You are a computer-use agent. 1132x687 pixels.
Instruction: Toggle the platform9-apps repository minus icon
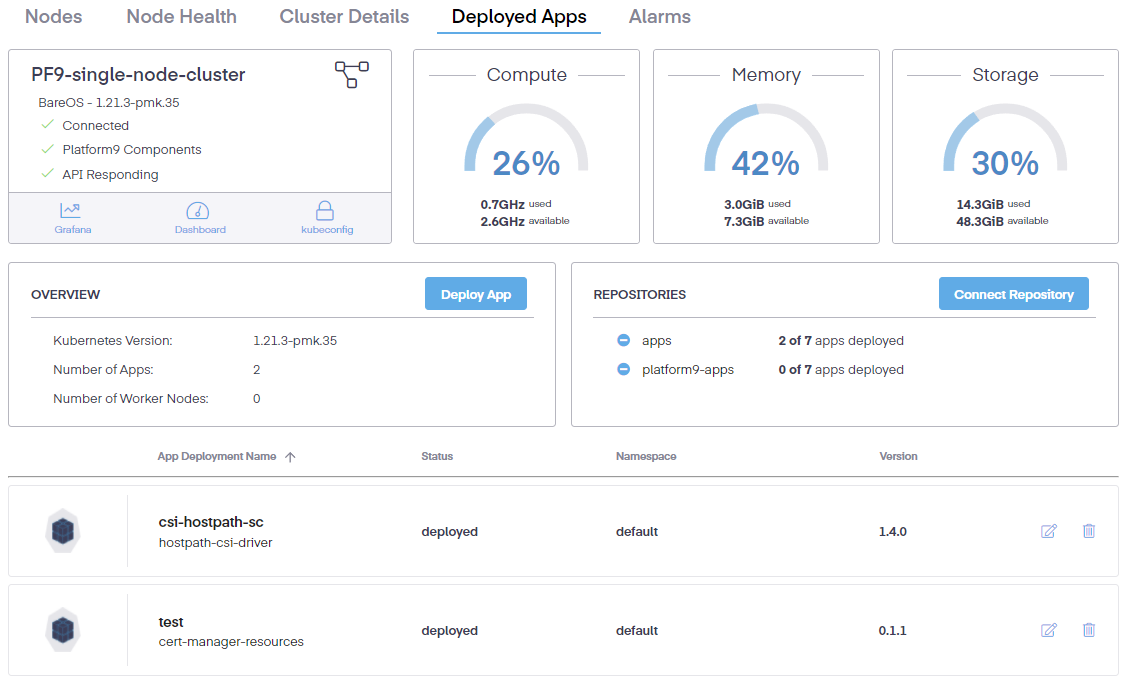tap(623, 370)
